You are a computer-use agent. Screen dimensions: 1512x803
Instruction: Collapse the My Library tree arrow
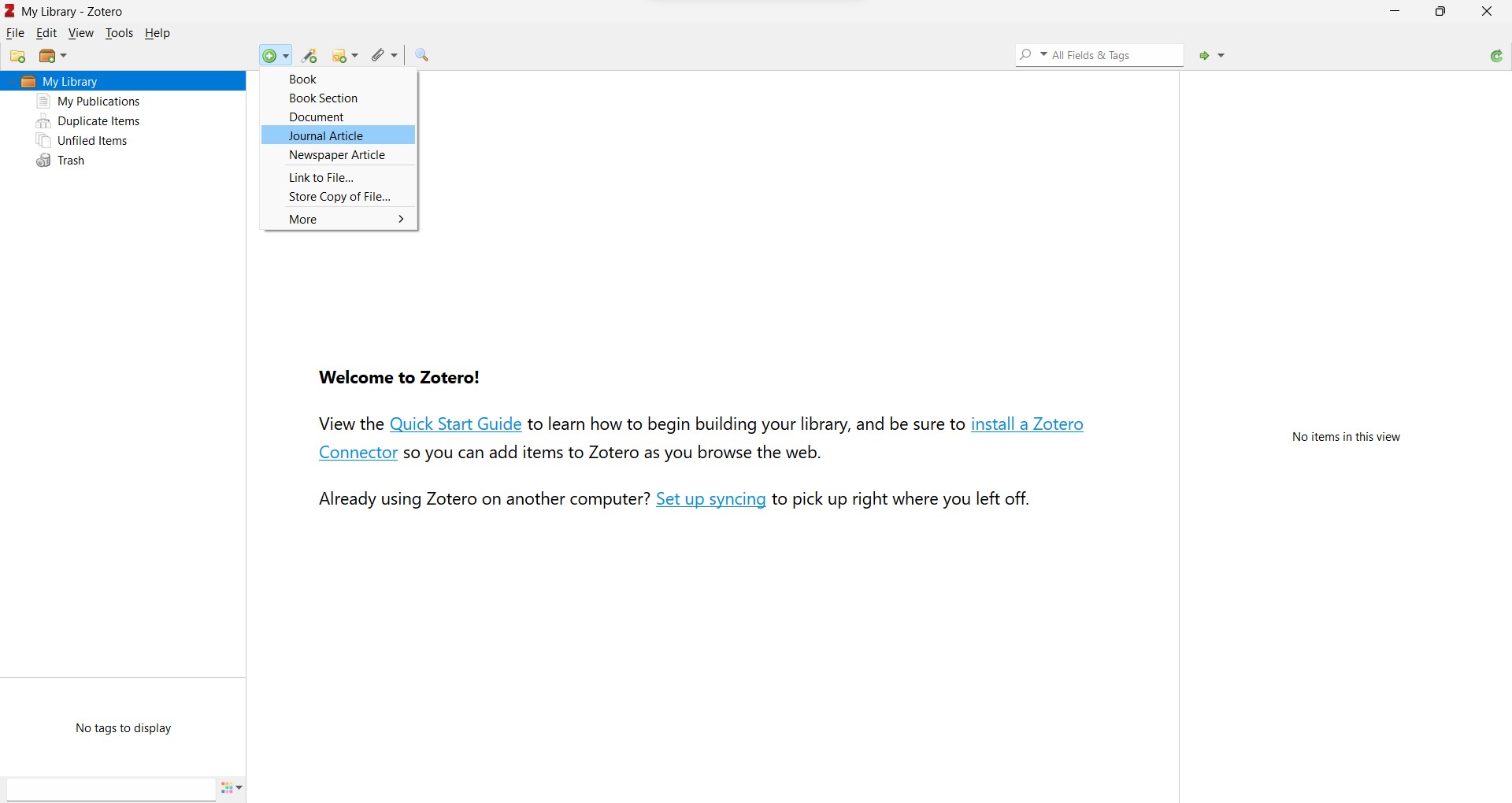11,82
